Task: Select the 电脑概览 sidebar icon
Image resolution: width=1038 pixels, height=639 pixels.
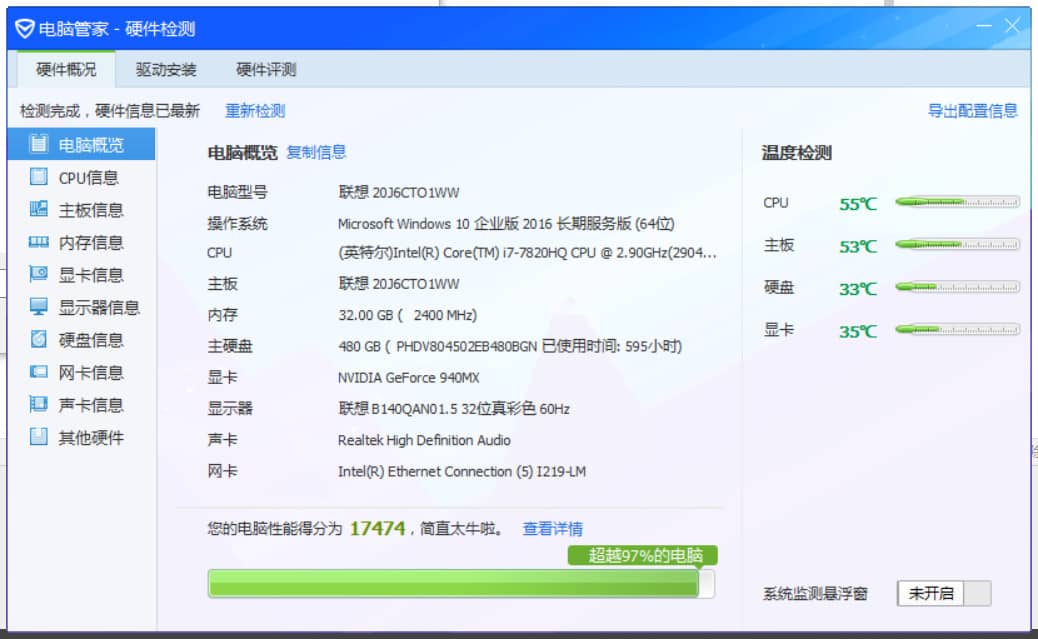Action: tap(39, 144)
